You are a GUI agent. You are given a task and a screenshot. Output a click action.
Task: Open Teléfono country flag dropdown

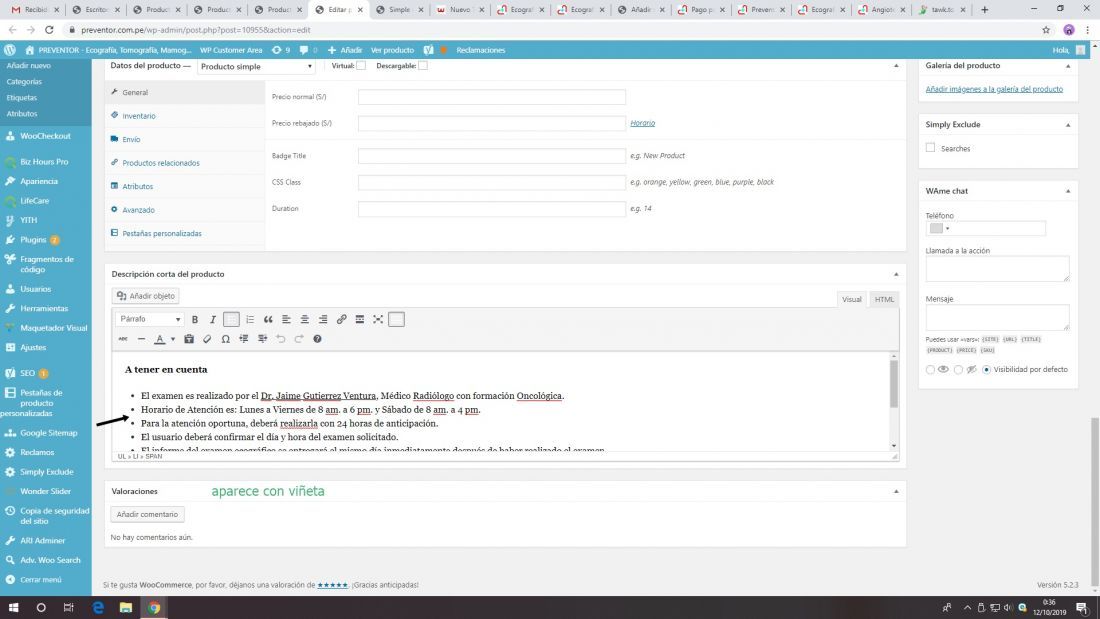(939, 228)
